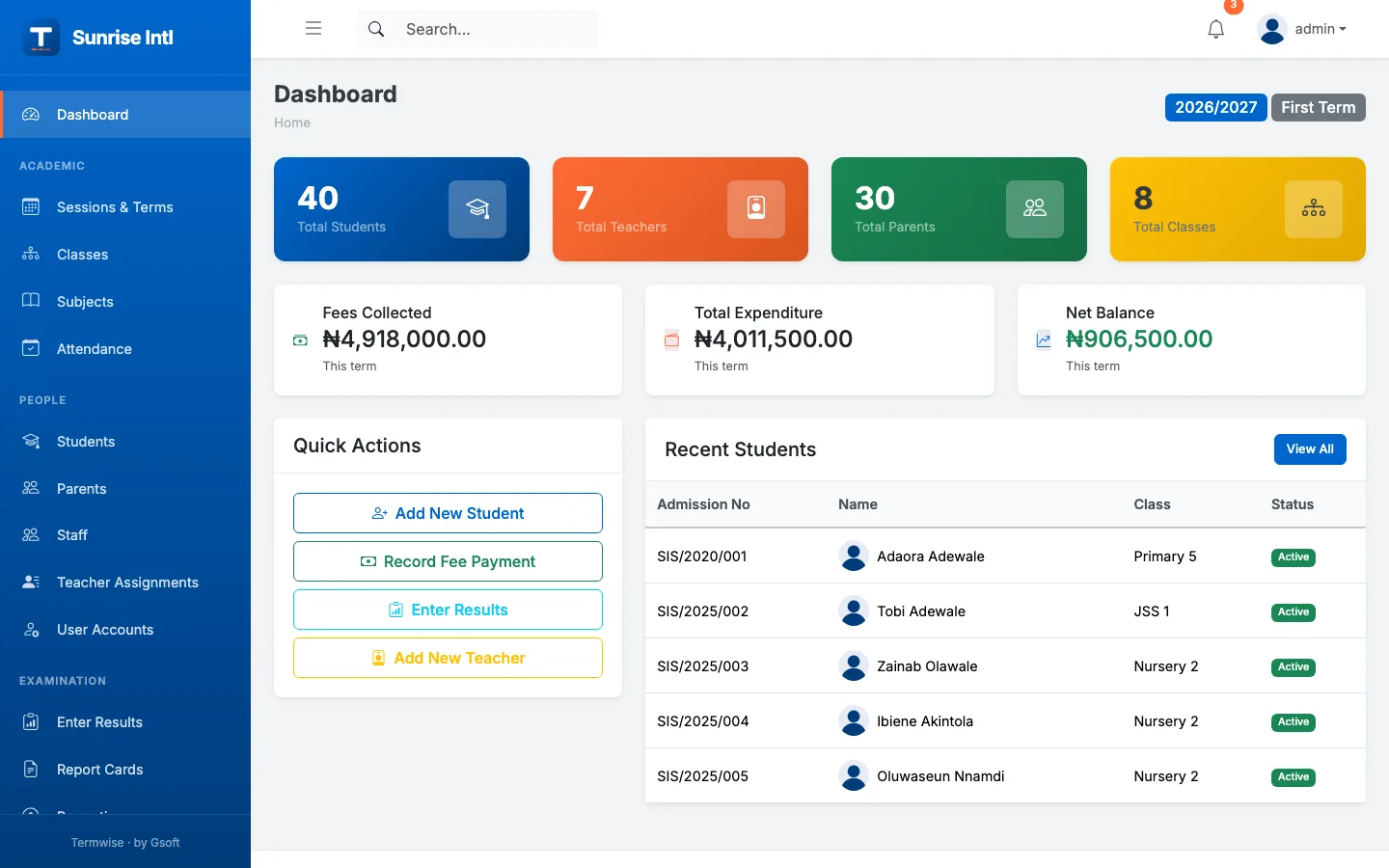1389x868 pixels.
Task: Click the 2026/2027 session badge
Action: point(1215,107)
